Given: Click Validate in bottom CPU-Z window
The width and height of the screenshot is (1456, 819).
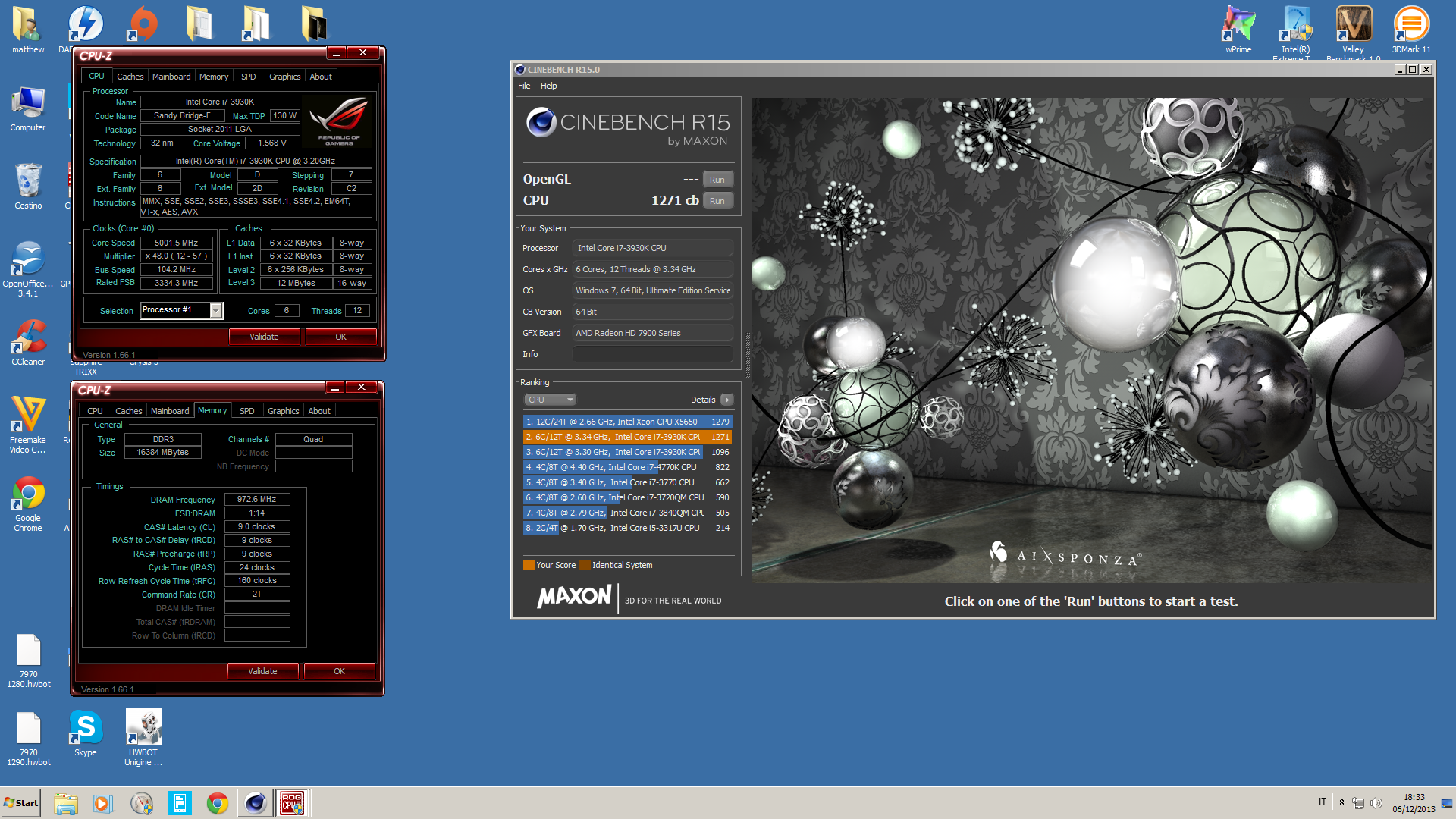Looking at the screenshot, I should (262, 671).
